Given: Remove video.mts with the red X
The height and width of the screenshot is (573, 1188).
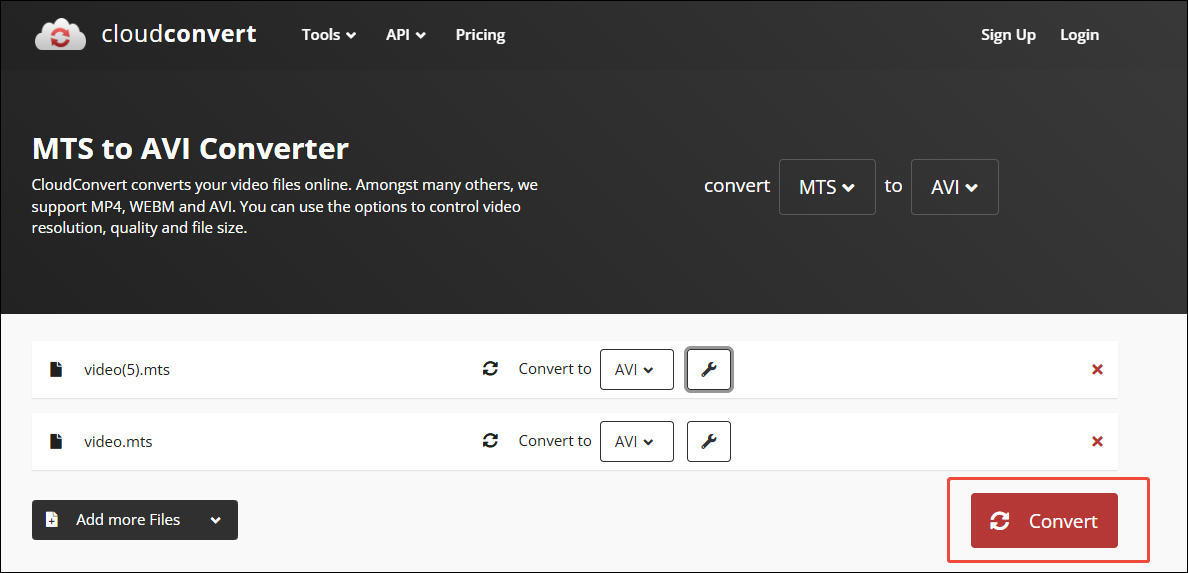Looking at the screenshot, I should coord(1096,442).
